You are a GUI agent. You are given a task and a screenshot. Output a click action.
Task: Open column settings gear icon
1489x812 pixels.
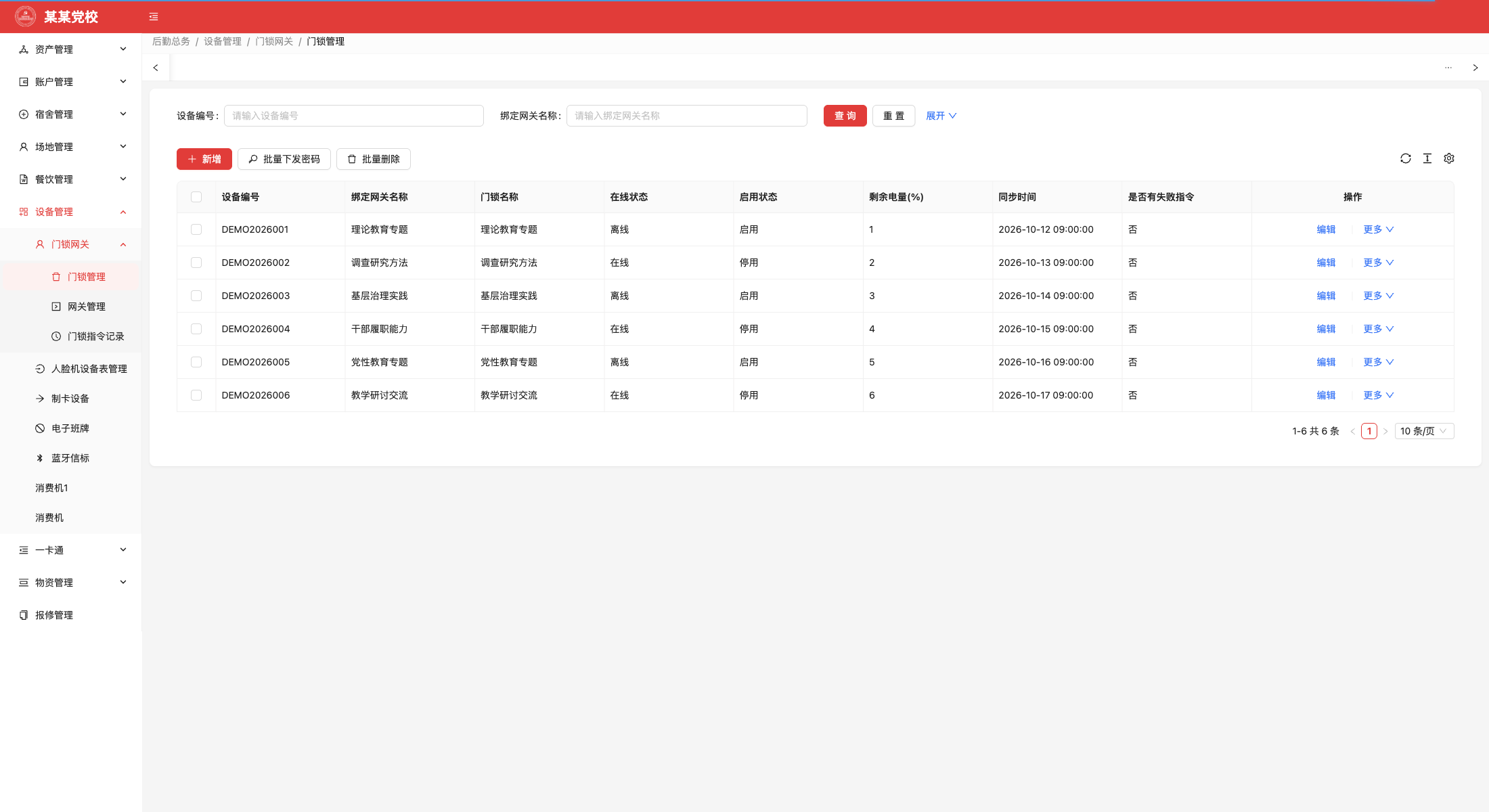(x=1449, y=158)
